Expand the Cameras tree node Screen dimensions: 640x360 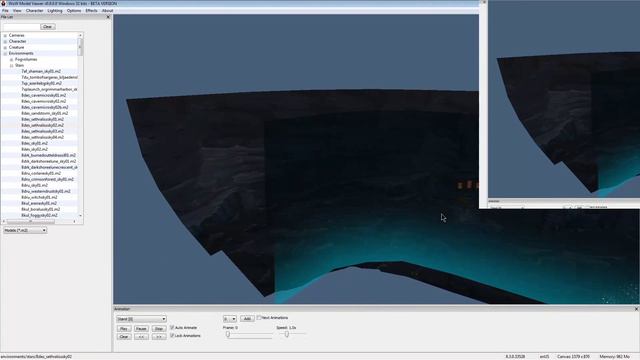pyautogui.click(x=5, y=36)
